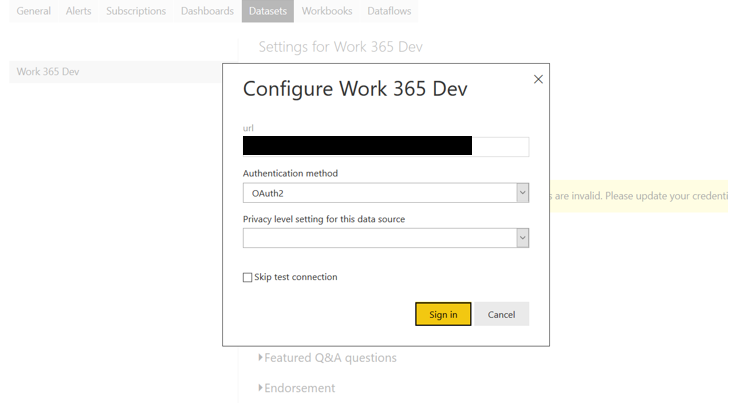
Task: Expand the Endorsement section
Action: coord(297,388)
